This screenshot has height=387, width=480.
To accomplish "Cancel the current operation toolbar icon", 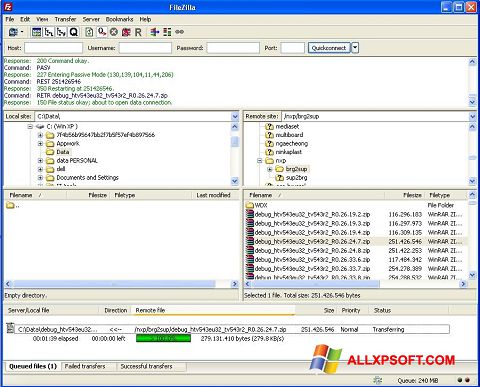I will [114, 32].
